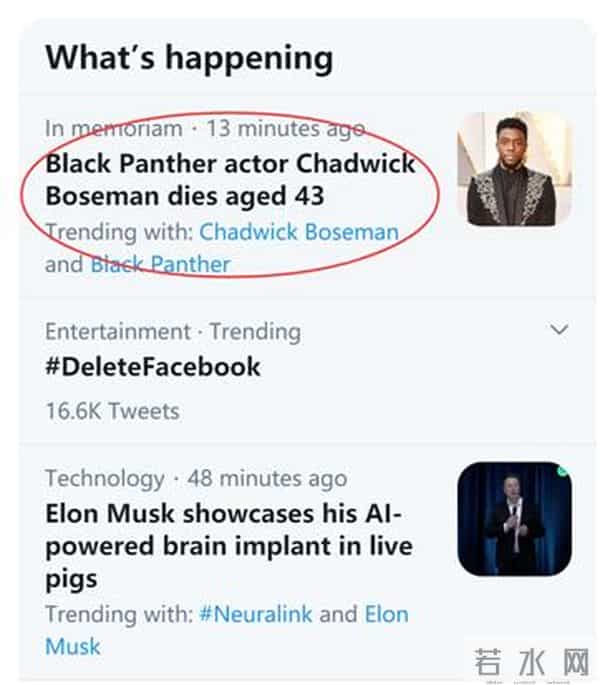Click "Trending with:" text under the Boseman headline
The height and width of the screenshot is (685, 600).
[119, 232]
